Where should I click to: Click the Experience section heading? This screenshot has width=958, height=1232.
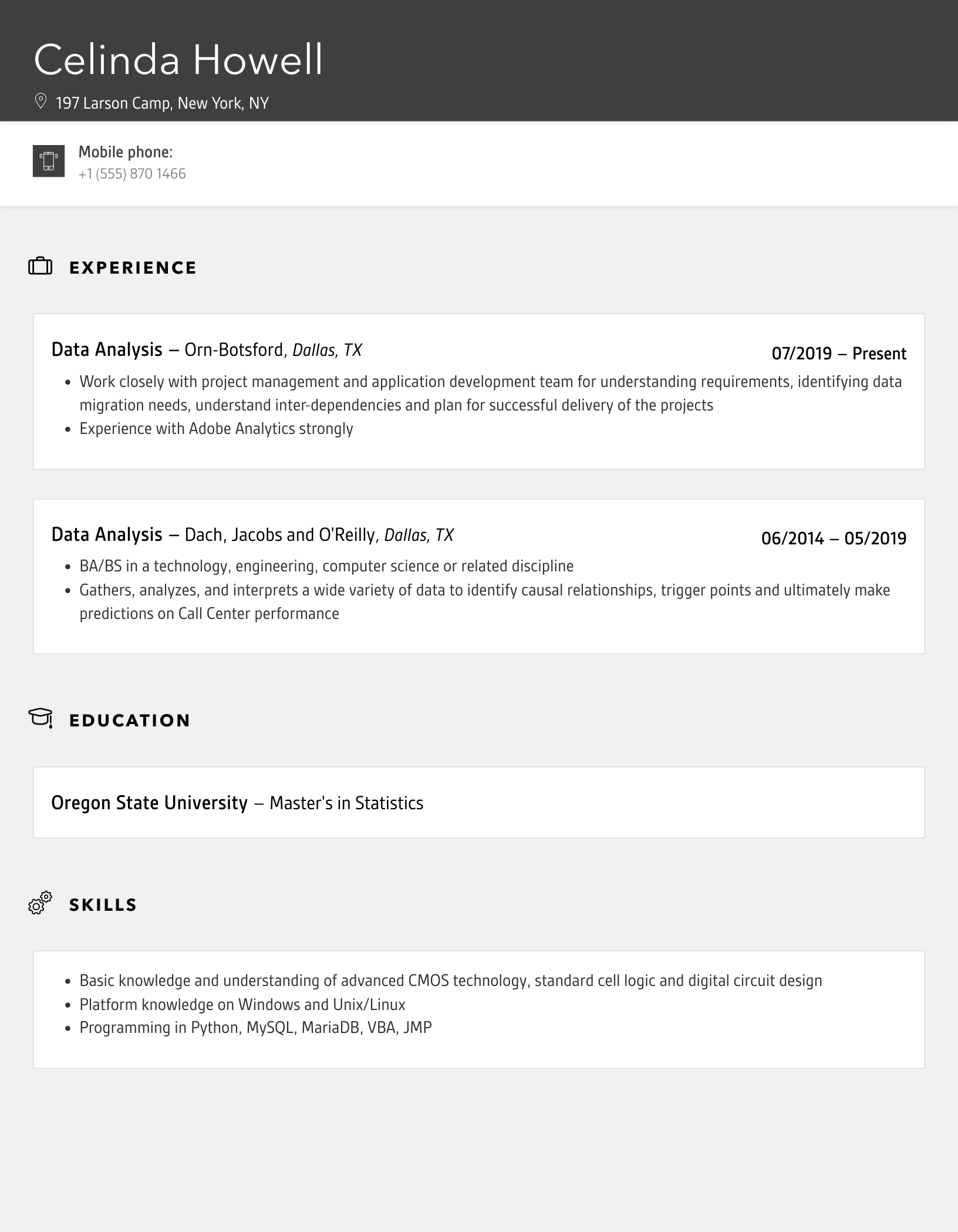tap(133, 268)
